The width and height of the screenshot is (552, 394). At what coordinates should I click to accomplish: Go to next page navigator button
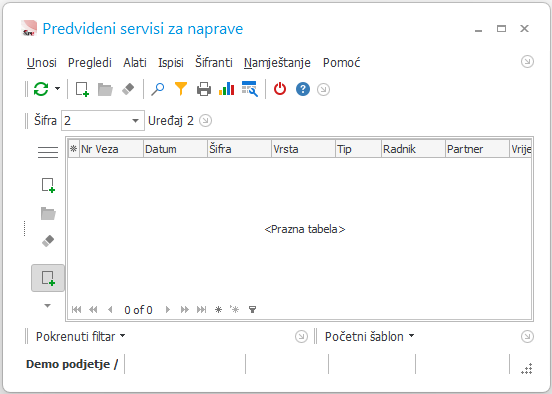click(x=184, y=309)
